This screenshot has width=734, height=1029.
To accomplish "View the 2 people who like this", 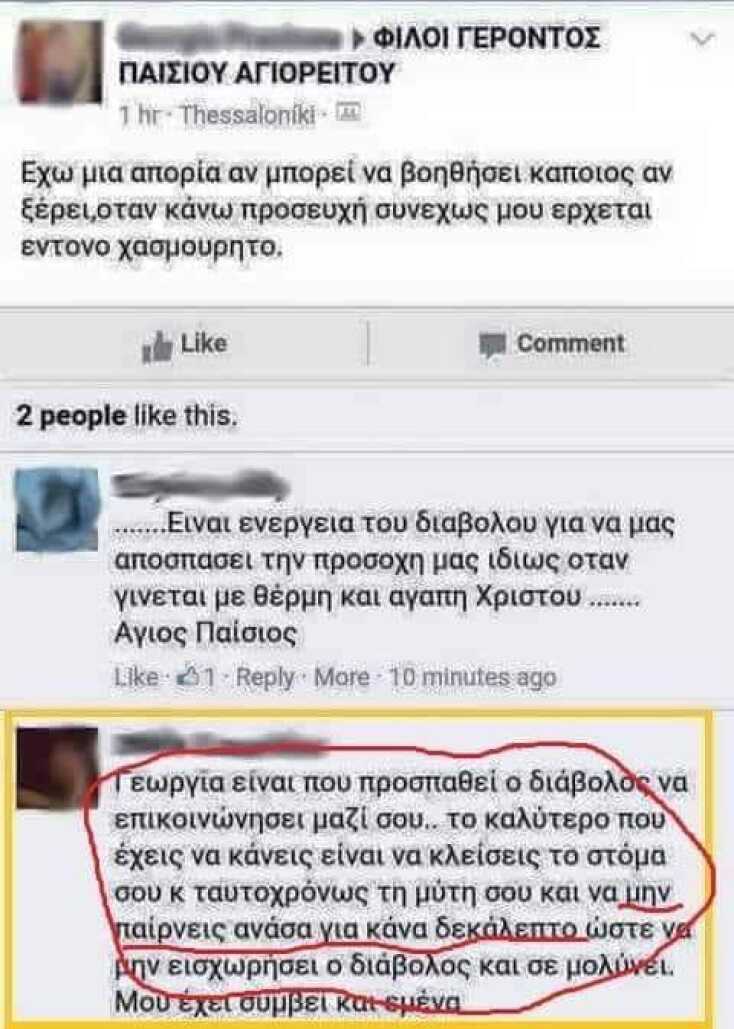I will (x=126, y=415).
